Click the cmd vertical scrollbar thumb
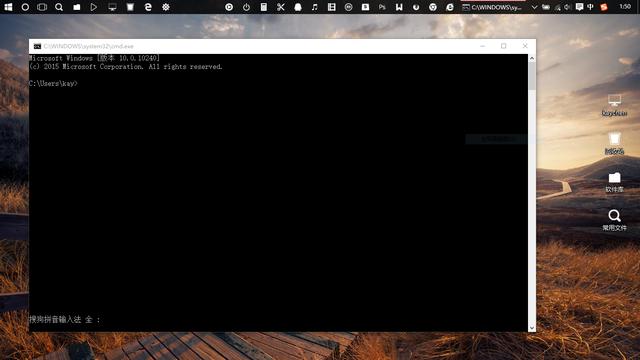This screenshot has width=640, height=360. tap(532, 76)
